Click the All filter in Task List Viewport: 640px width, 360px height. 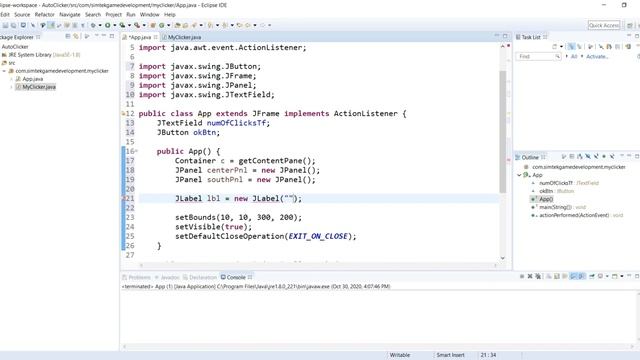tap(574, 56)
